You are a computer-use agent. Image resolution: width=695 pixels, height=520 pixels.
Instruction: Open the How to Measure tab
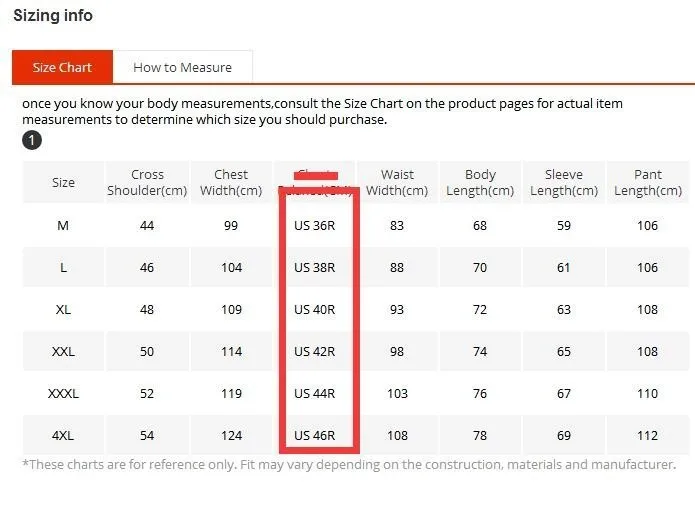click(183, 67)
